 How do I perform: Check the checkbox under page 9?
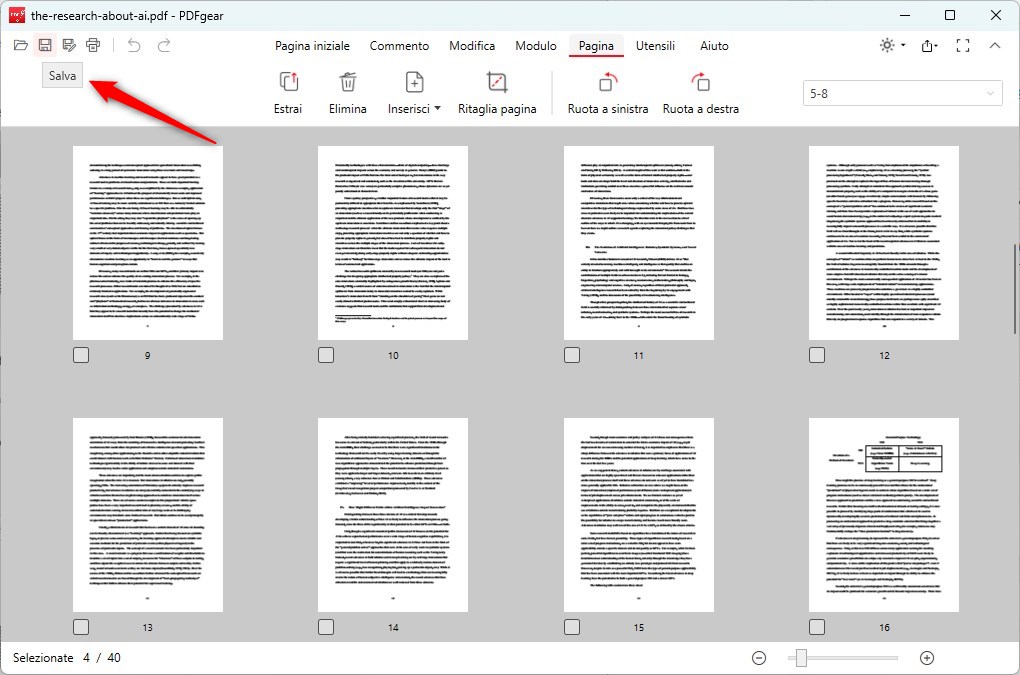tap(81, 354)
